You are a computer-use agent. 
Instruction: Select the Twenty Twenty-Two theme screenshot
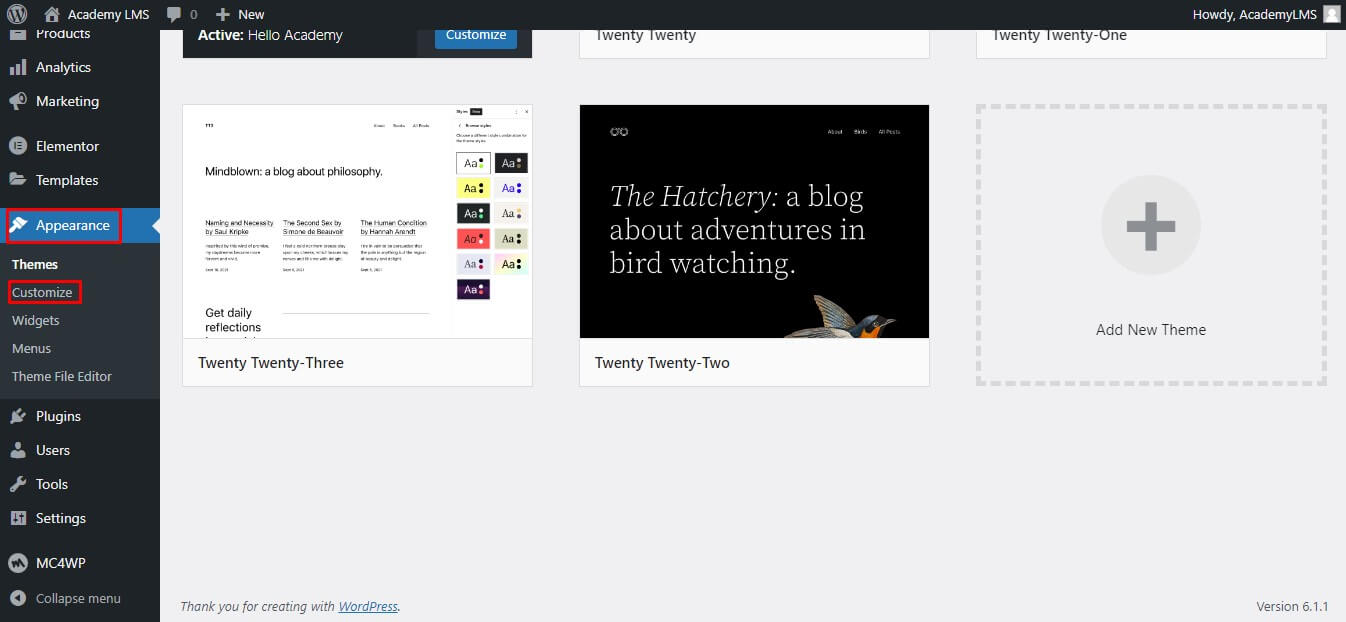754,221
